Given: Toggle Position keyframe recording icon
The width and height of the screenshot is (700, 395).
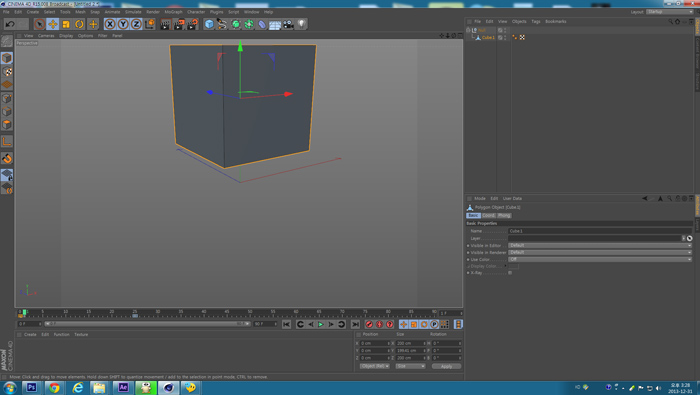Looking at the screenshot, I should (403, 324).
